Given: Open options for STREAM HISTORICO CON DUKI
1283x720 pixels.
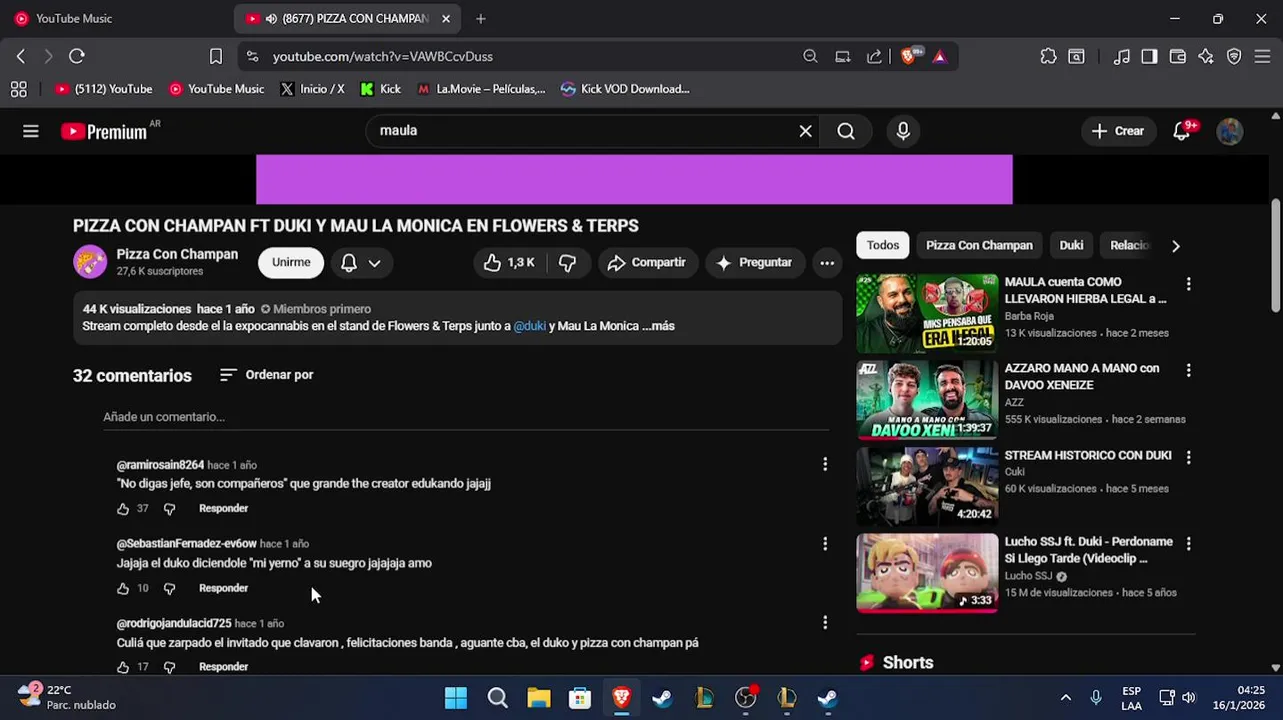Looking at the screenshot, I should click(x=1188, y=457).
